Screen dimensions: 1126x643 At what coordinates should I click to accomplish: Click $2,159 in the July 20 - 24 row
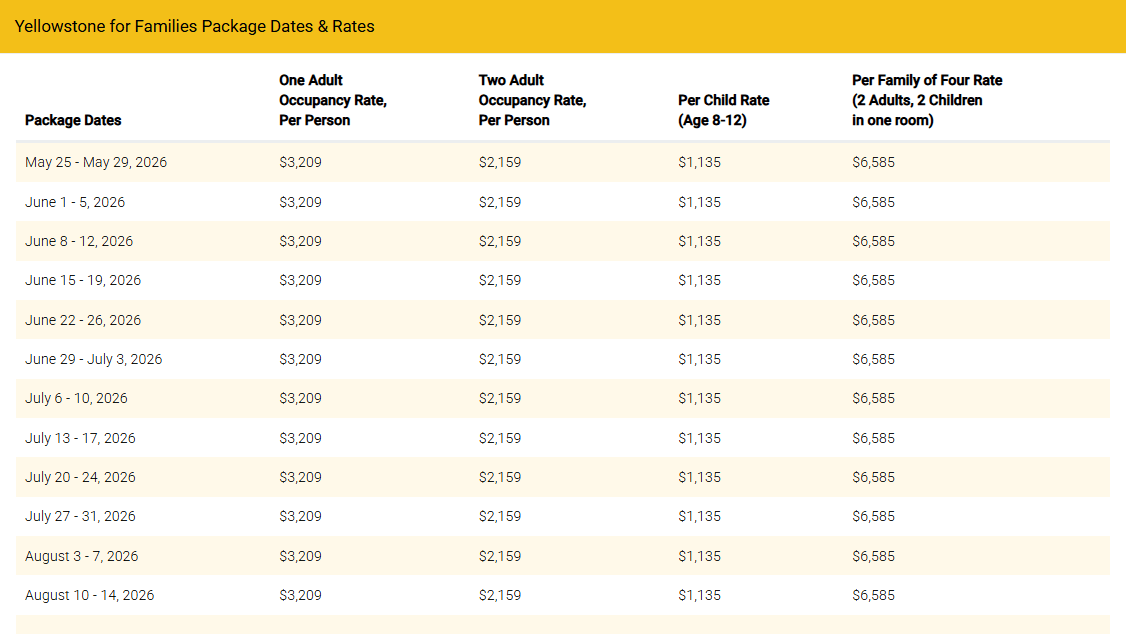click(x=500, y=477)
